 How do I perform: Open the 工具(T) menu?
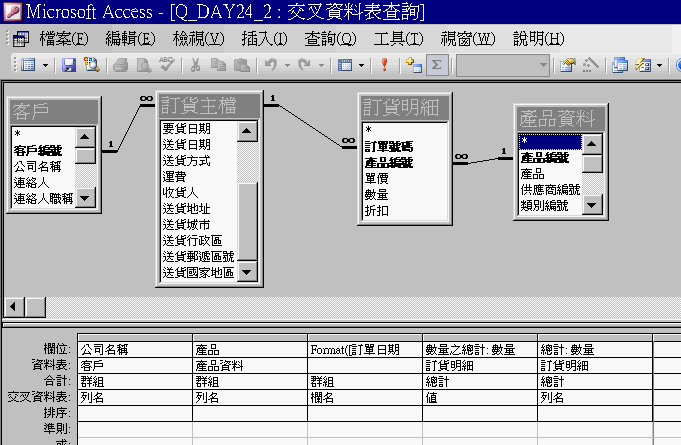click(399, 39)
